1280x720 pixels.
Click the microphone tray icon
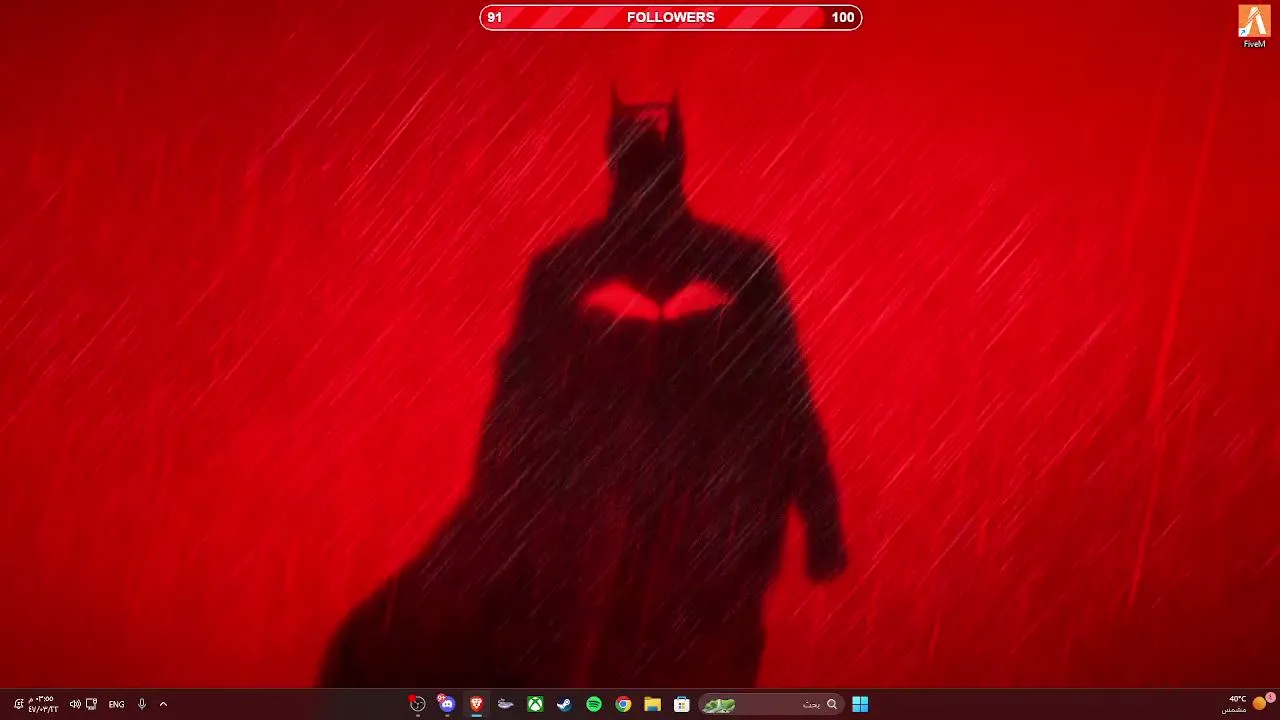141,704
